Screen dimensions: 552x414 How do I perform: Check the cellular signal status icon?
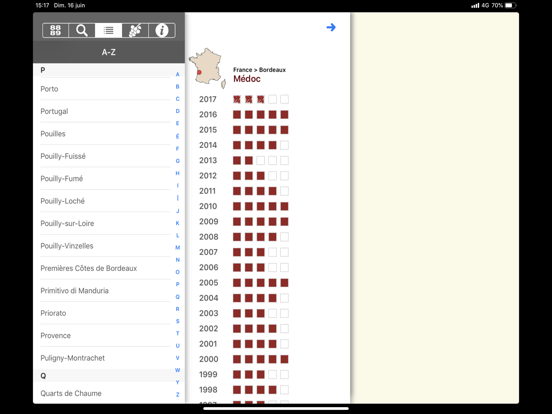tap(475, 5)
